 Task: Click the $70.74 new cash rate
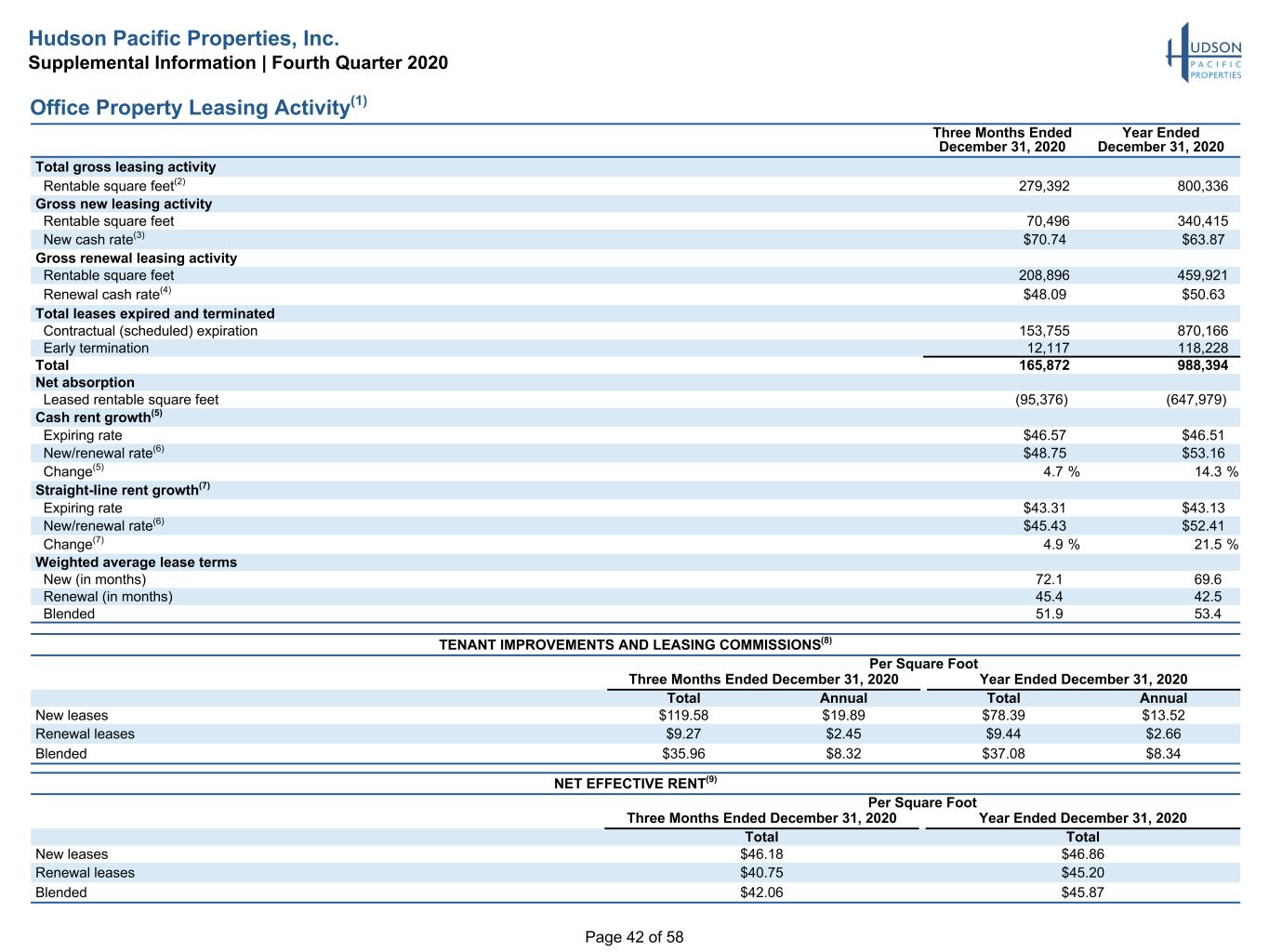coord(1045,240)
